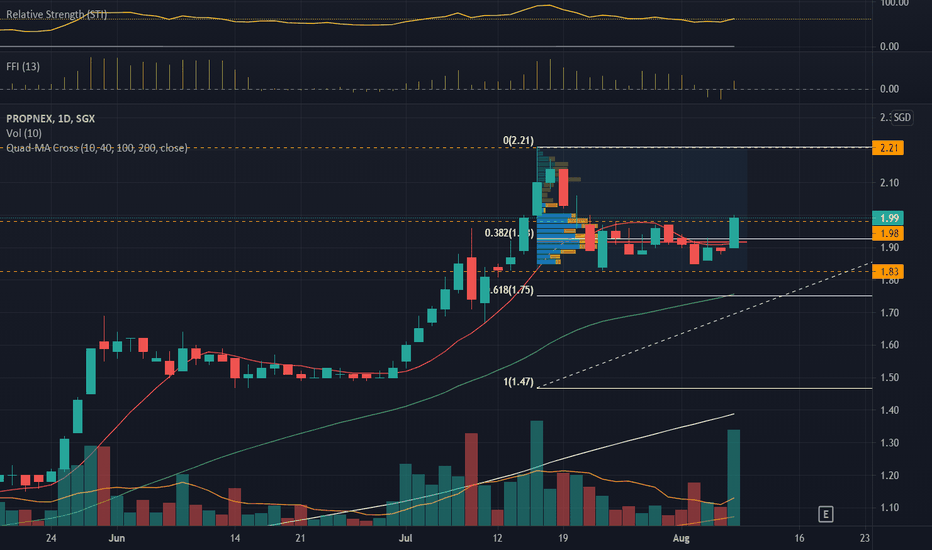Image resolution: width=932 pixels, height=550 pixels.
Task: Select the 0.382 Fibonacci level label
Action: pos(509,232)
